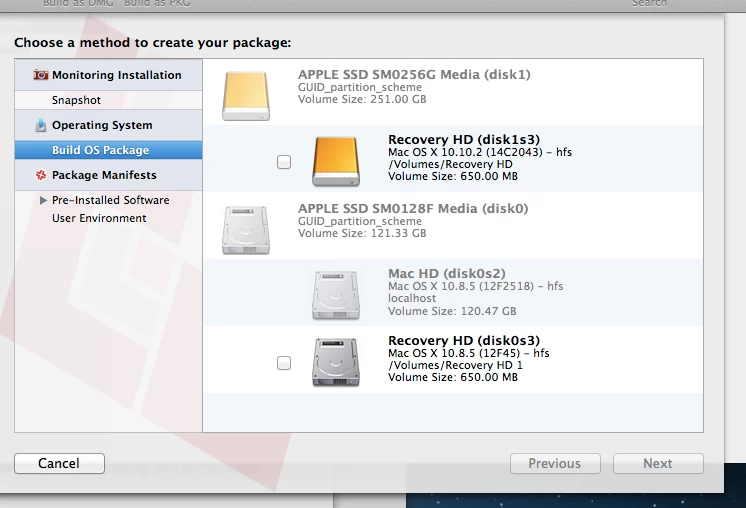Click the Previous button

(555, 463)
